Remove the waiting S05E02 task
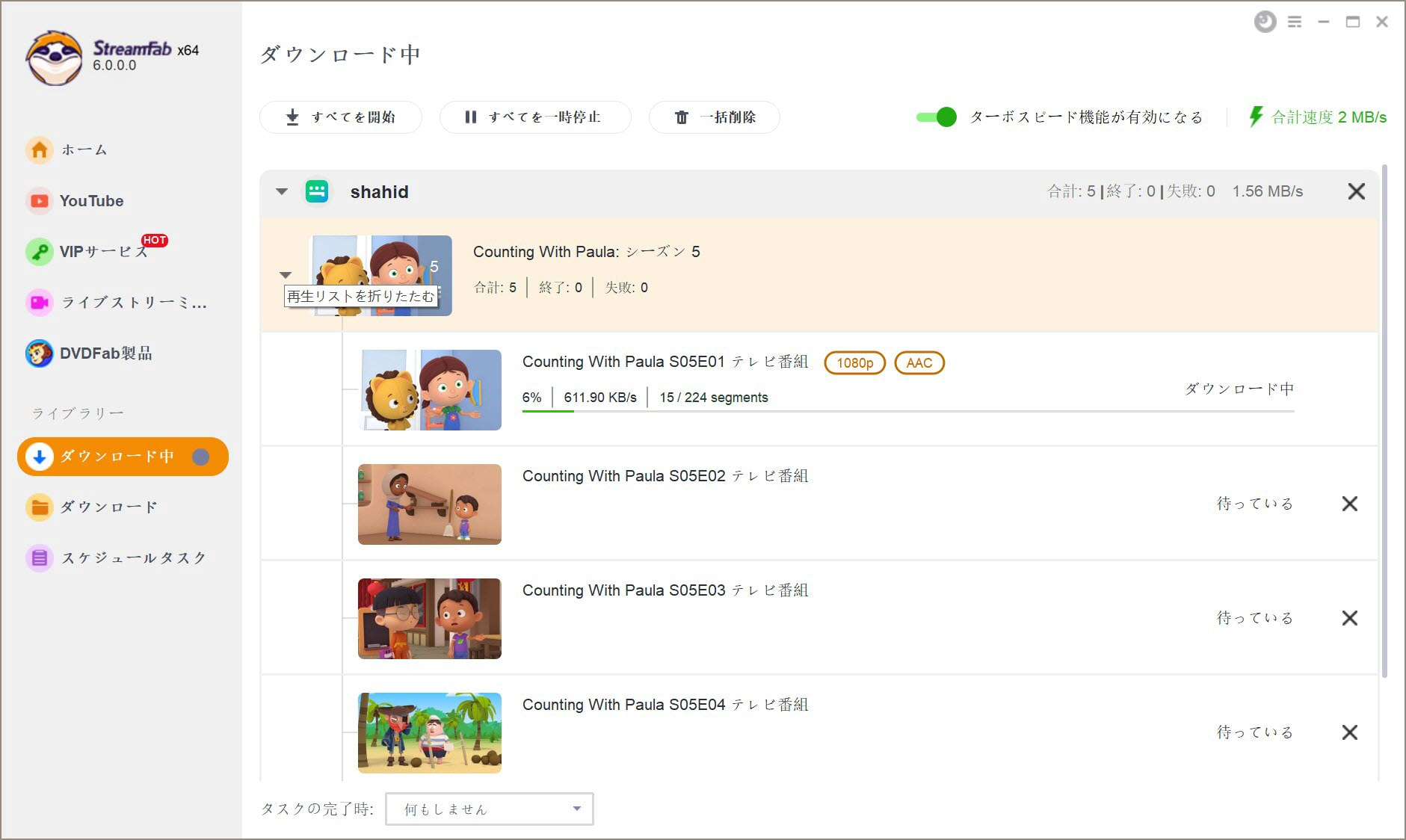 coord(1350,504)
